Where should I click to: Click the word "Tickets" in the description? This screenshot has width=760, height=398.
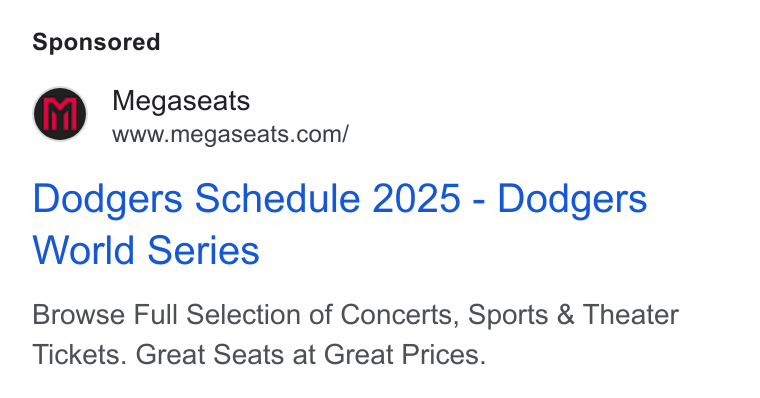tap(79, 354)
